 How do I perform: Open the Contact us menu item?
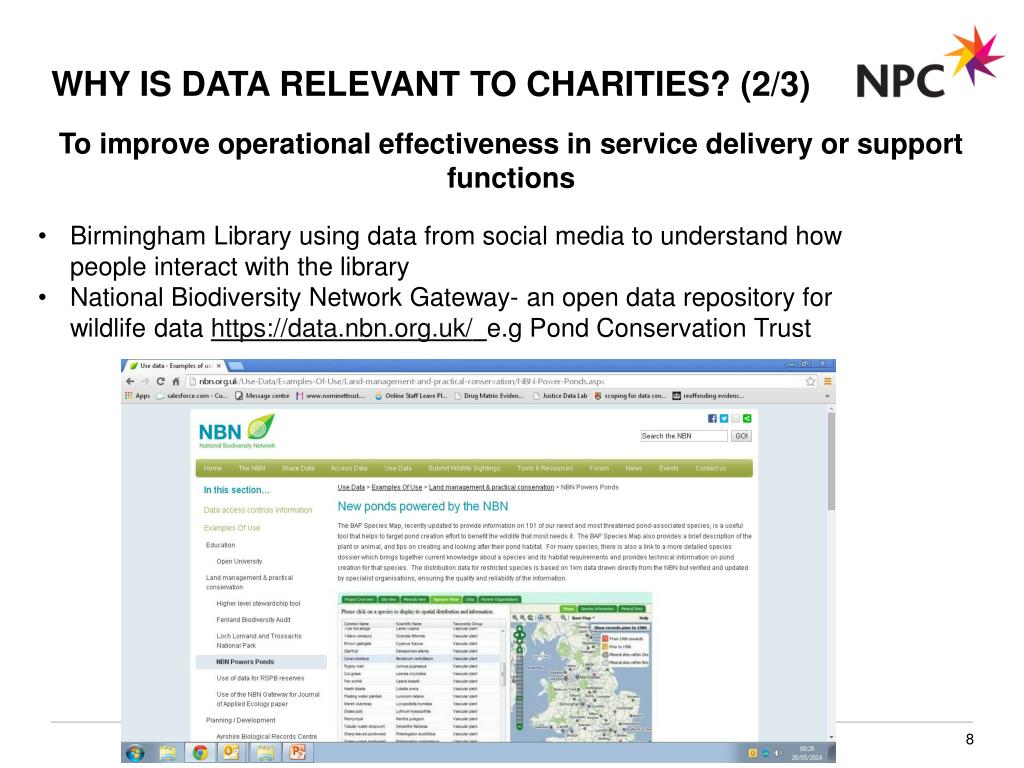point(711,468)
